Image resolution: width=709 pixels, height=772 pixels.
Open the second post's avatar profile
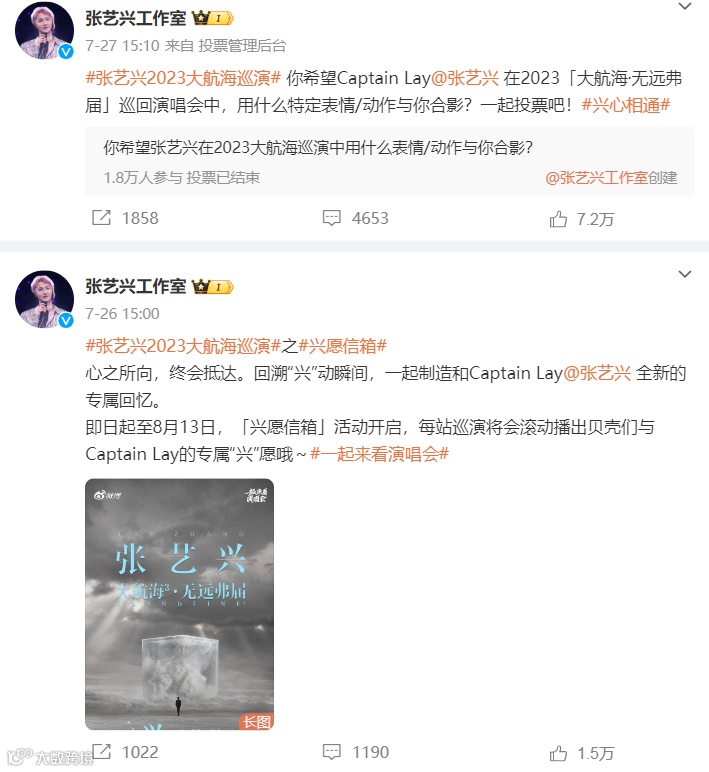tap(44, 299)
